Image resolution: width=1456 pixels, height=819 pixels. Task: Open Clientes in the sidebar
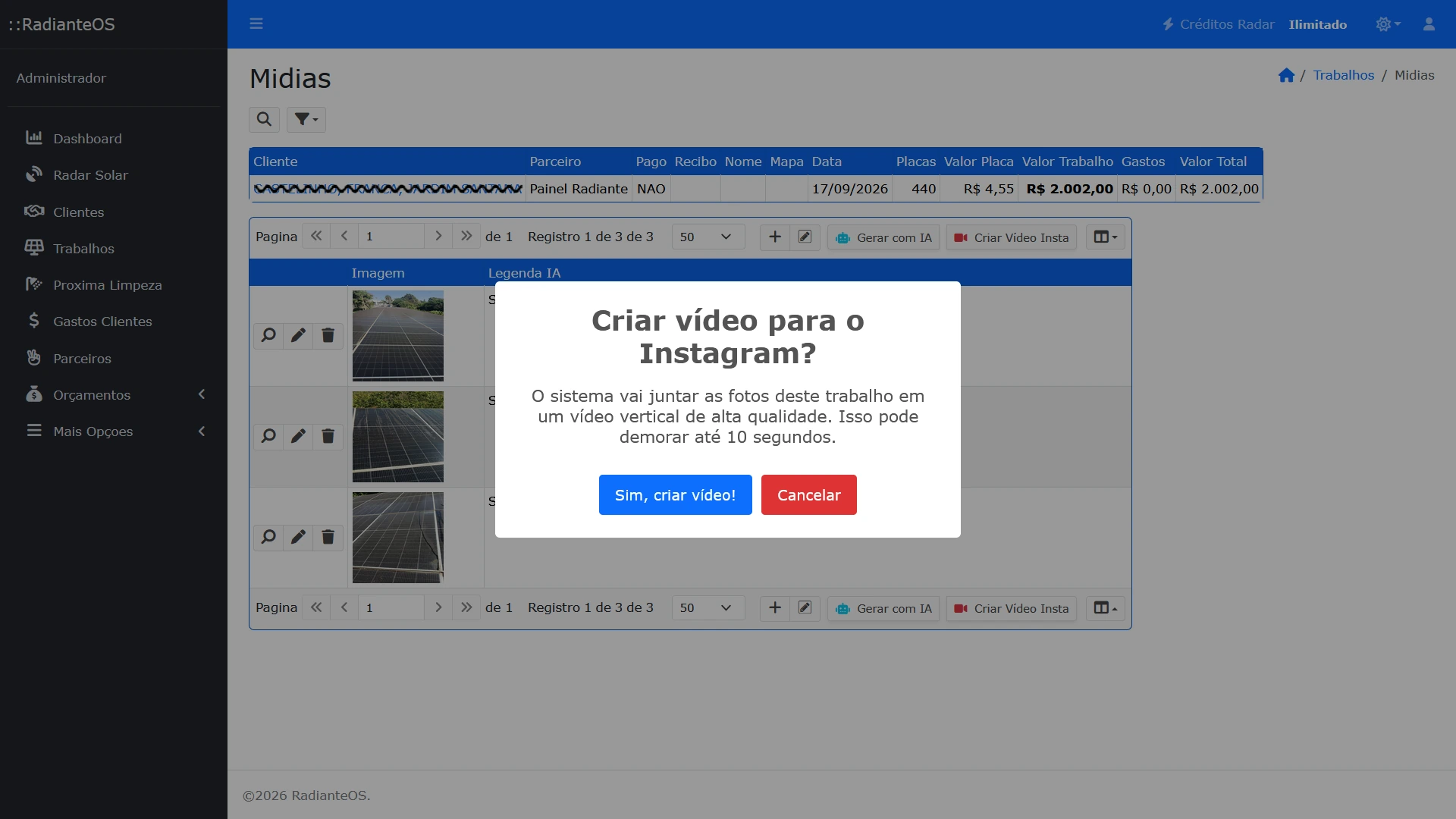pos(114,212)
